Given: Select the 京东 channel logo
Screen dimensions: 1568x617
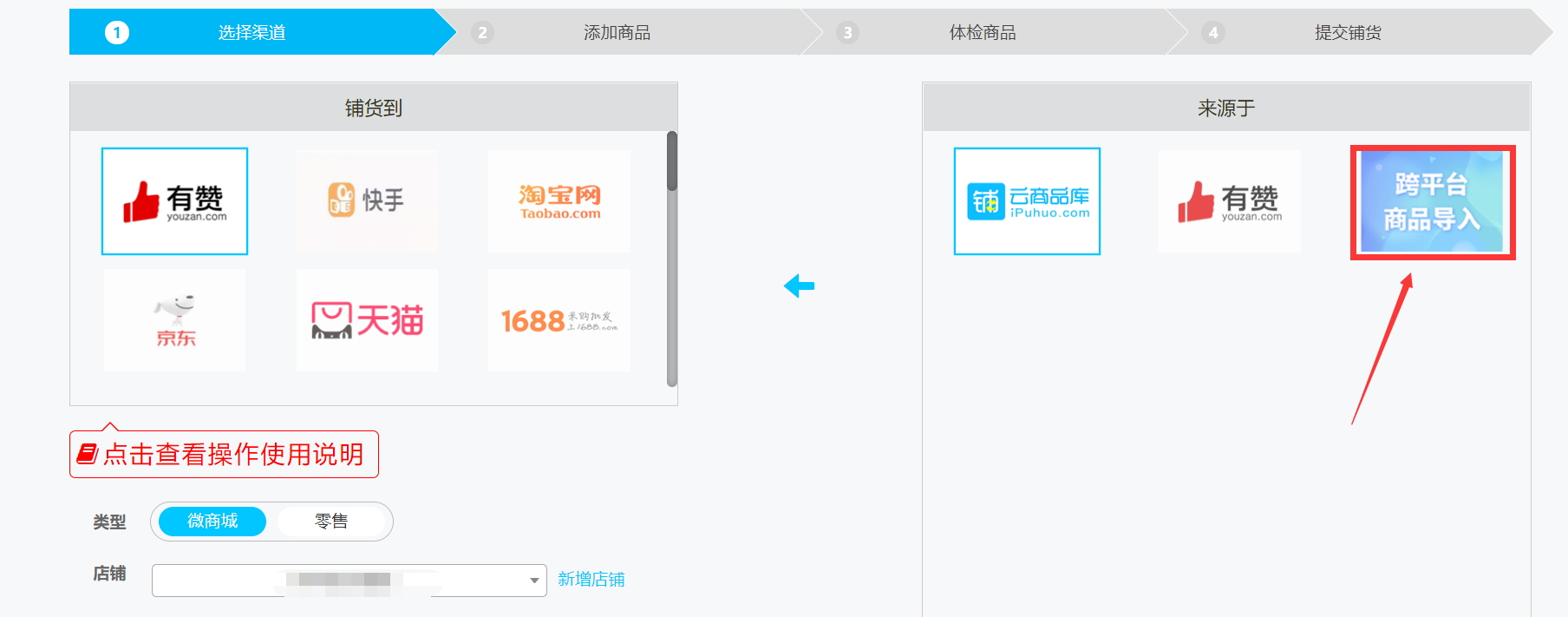Looking at the screenshot, I should (x=174, y=320).
